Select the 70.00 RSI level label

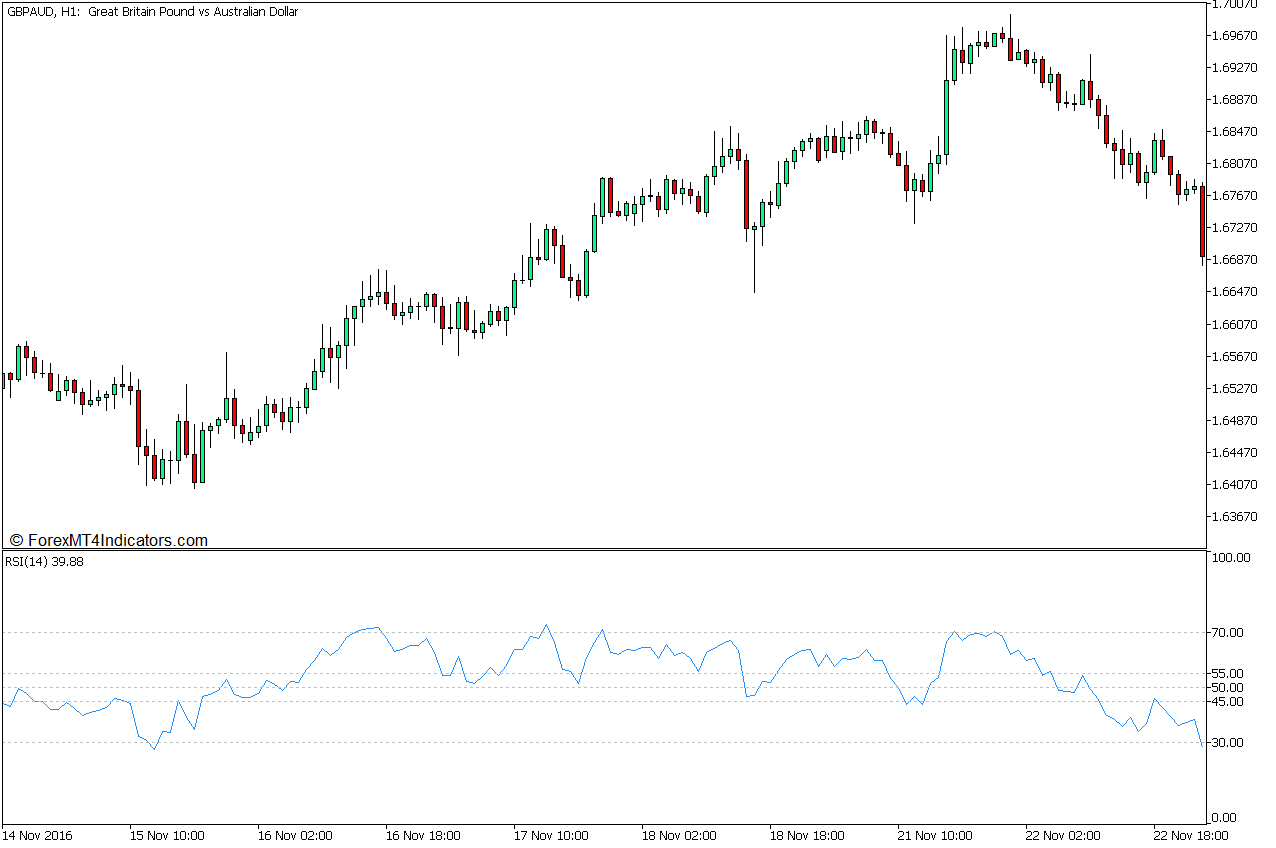1229,633
